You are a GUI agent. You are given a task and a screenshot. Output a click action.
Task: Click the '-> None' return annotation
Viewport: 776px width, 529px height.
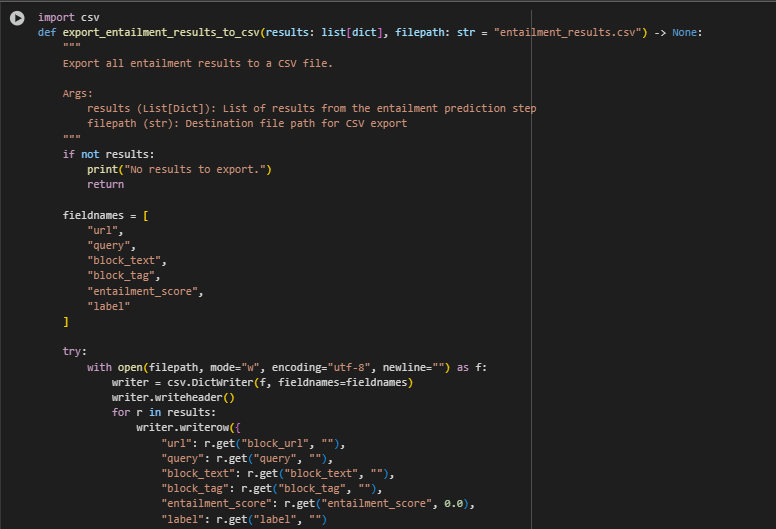(x=676, y=33)
